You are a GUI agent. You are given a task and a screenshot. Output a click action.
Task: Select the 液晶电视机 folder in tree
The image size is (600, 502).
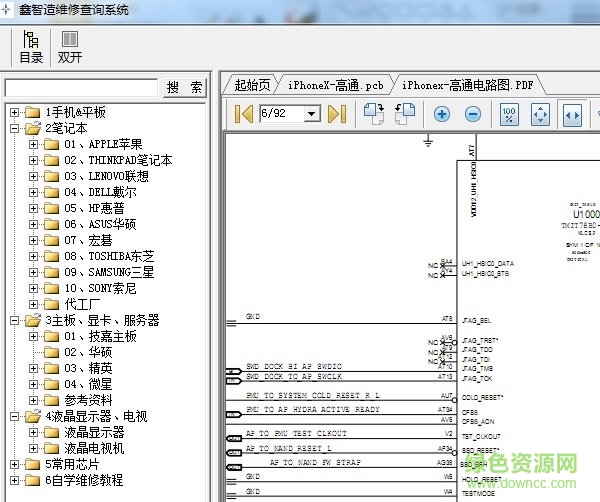pos(94,448)
